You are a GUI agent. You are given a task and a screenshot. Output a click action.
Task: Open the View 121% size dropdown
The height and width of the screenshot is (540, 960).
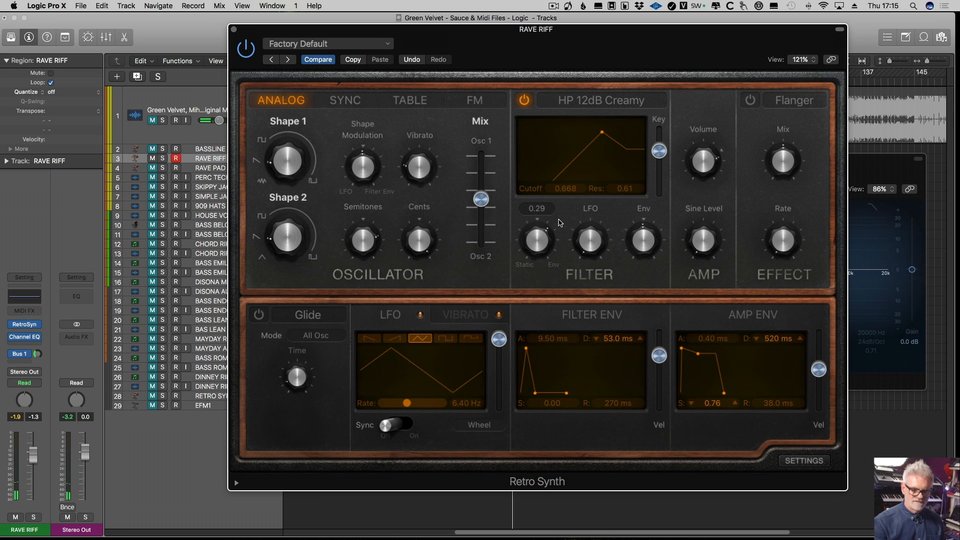803,59
